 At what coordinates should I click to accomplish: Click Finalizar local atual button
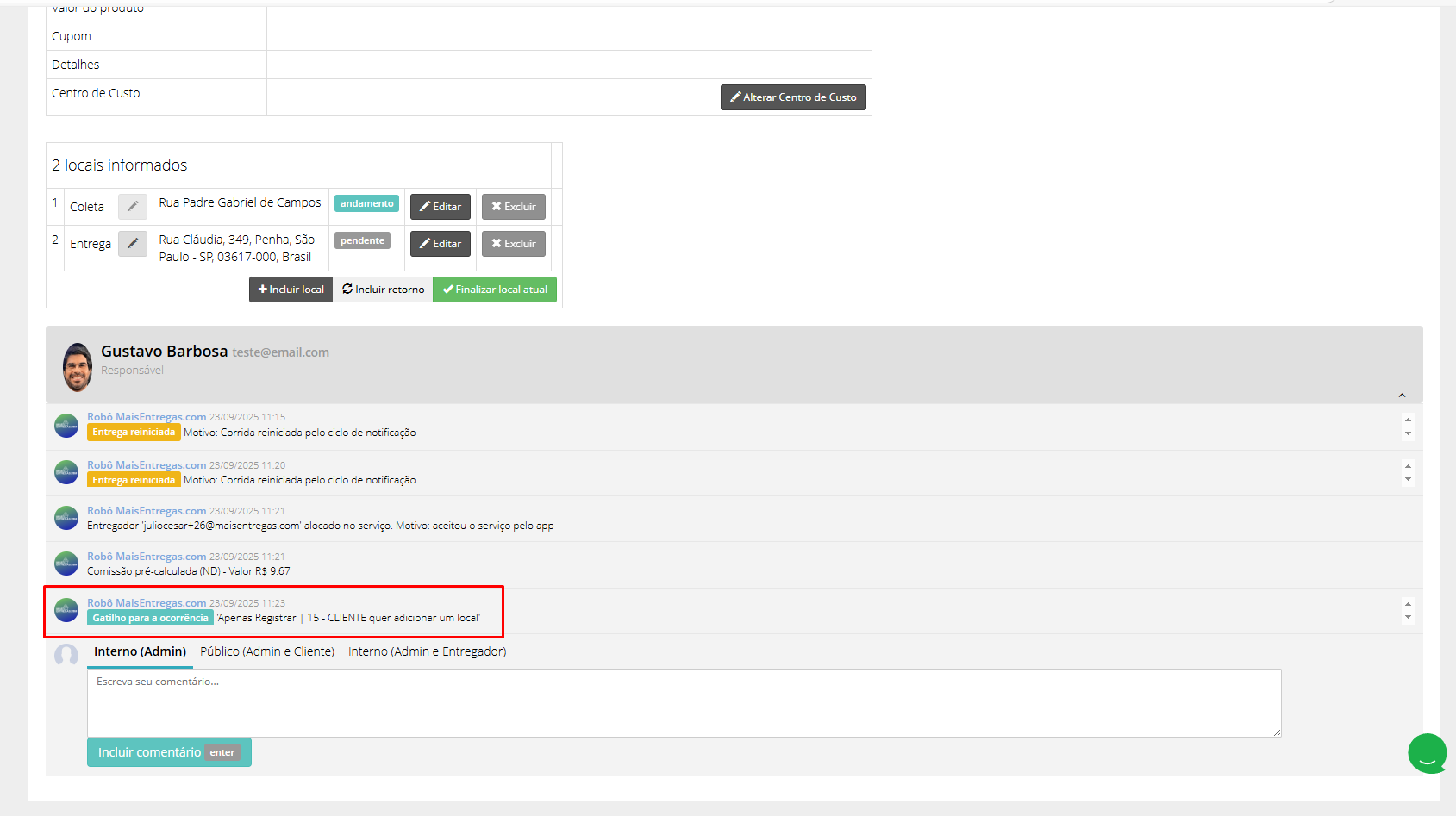coord(495,290)
